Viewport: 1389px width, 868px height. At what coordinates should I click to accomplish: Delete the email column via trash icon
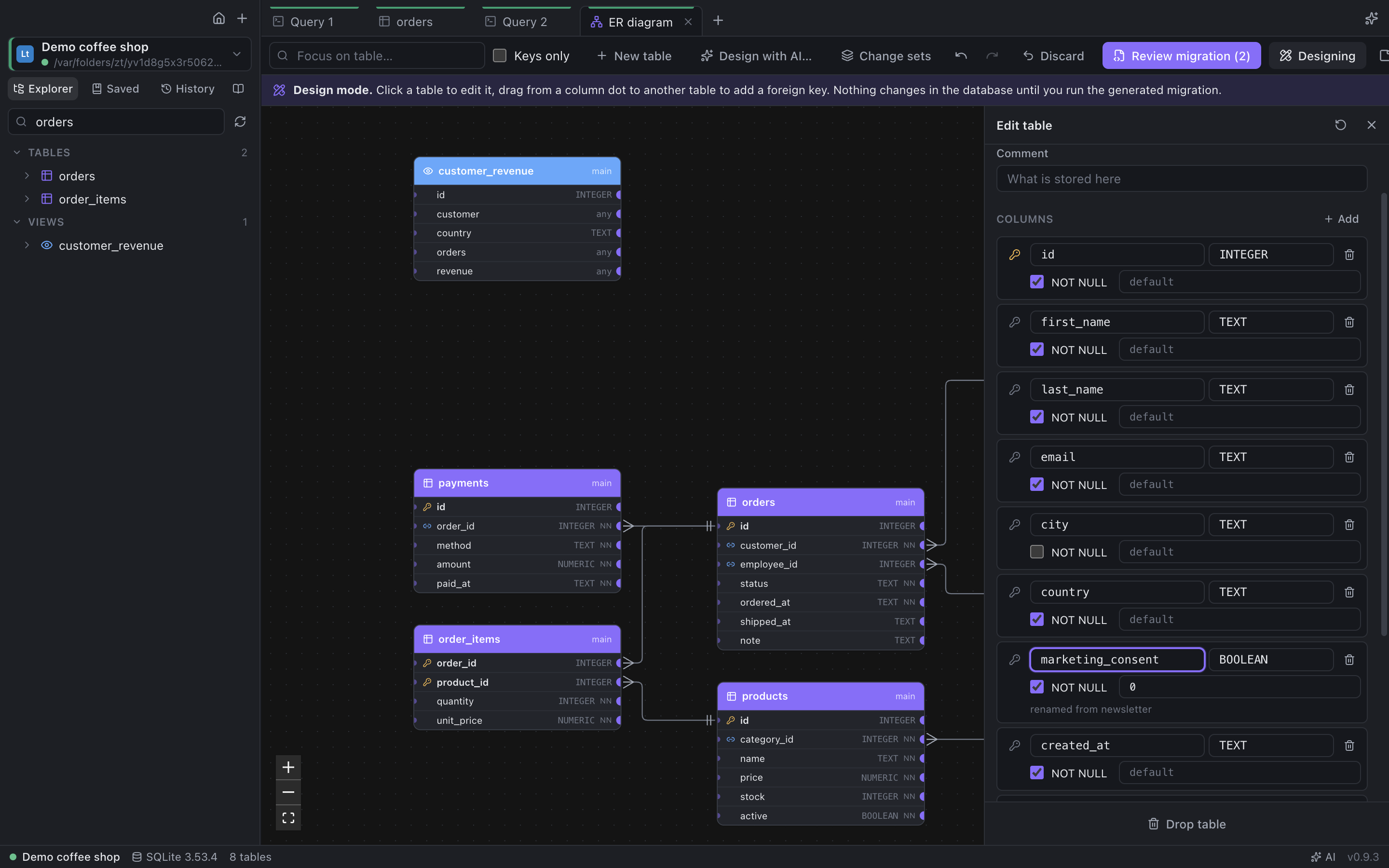click(1349, 457)
